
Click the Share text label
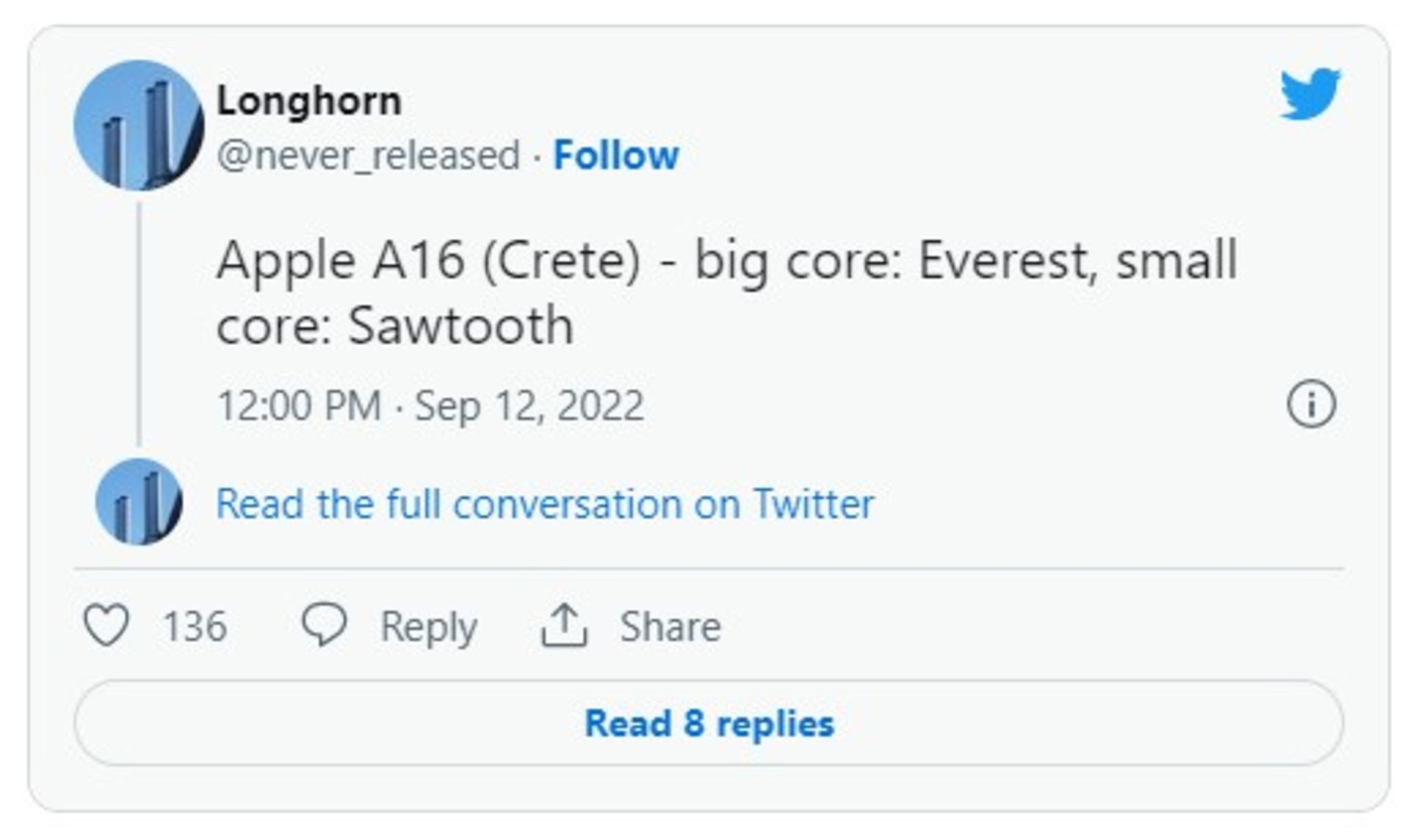(670, 626)
